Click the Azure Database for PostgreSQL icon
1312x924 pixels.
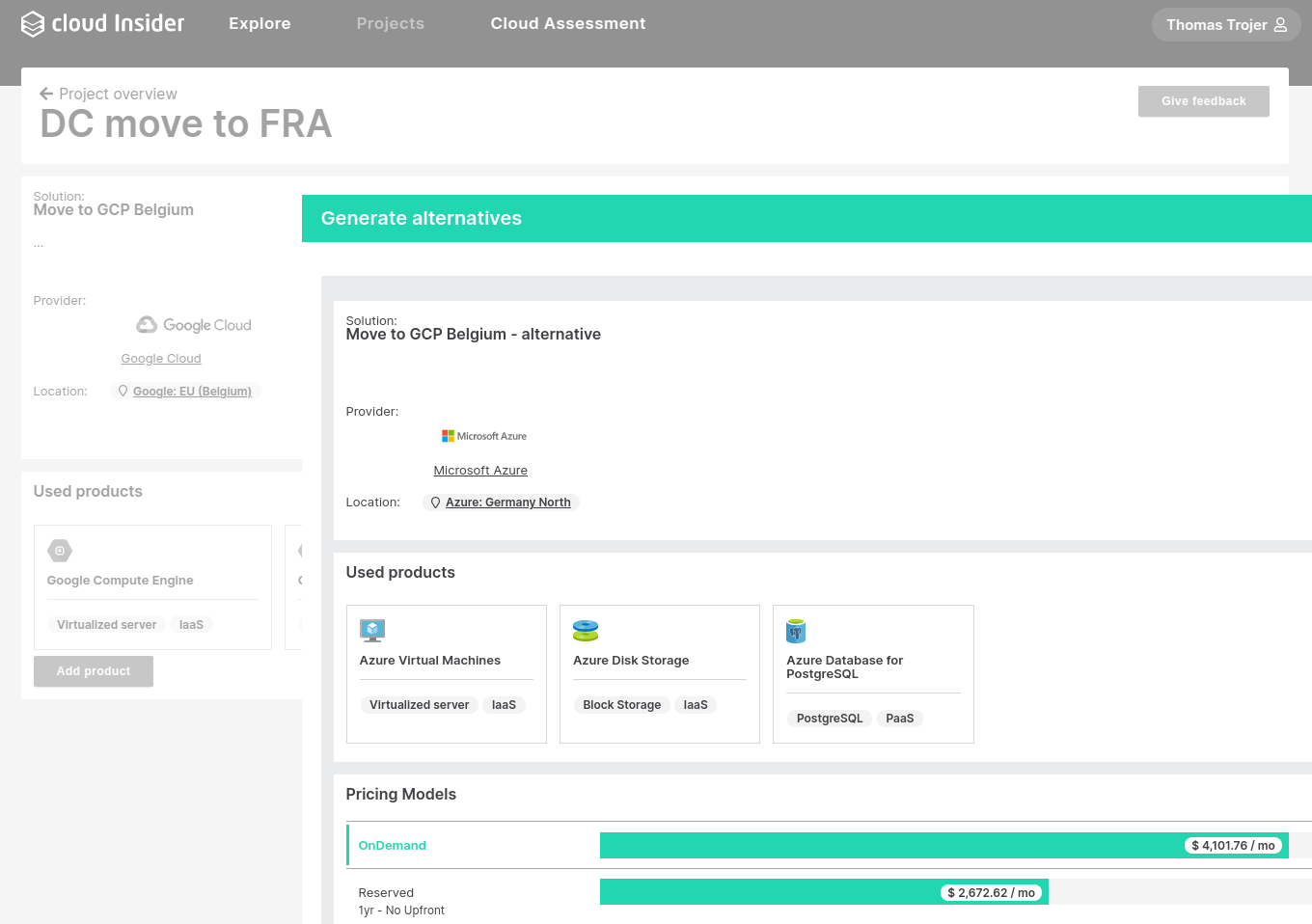(796, 631)
